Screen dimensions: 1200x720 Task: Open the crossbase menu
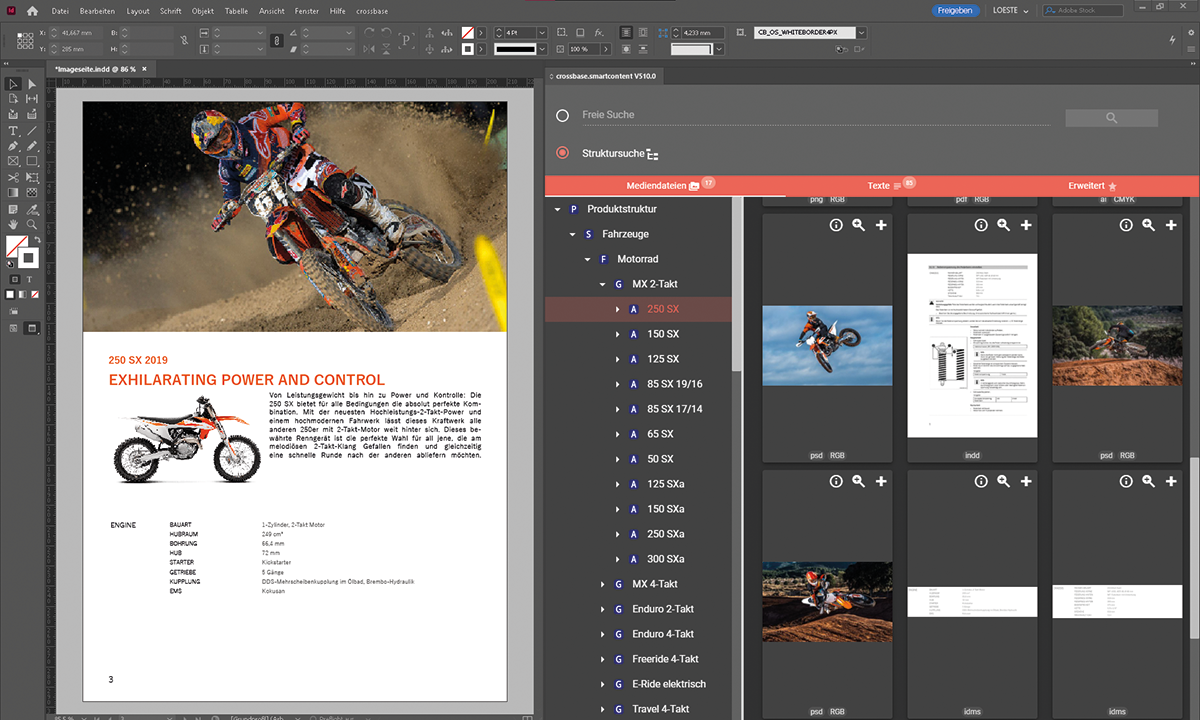372,11
